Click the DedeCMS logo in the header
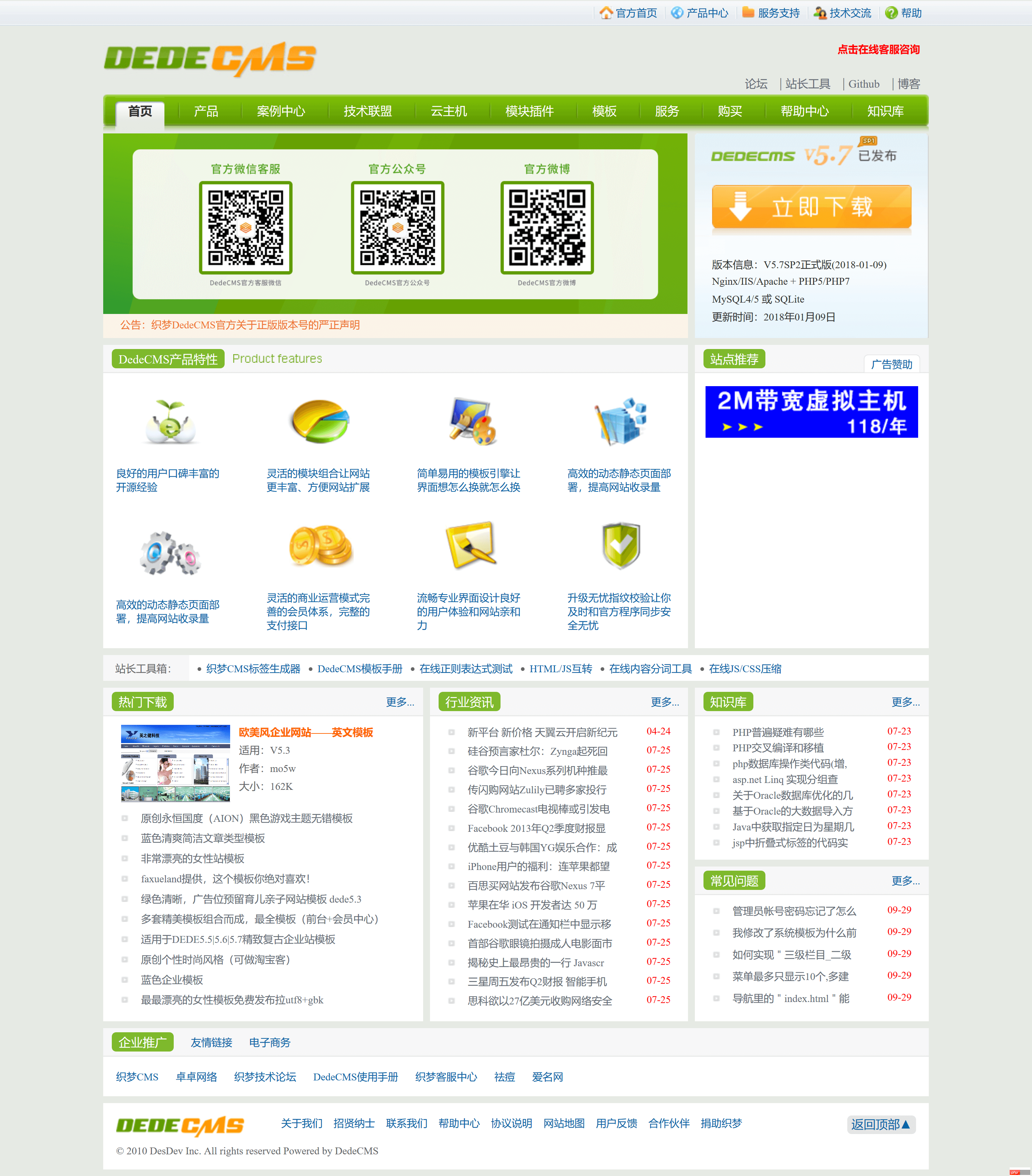The width and height of the screenshot is (1032, 1176). tap(209, 59)
